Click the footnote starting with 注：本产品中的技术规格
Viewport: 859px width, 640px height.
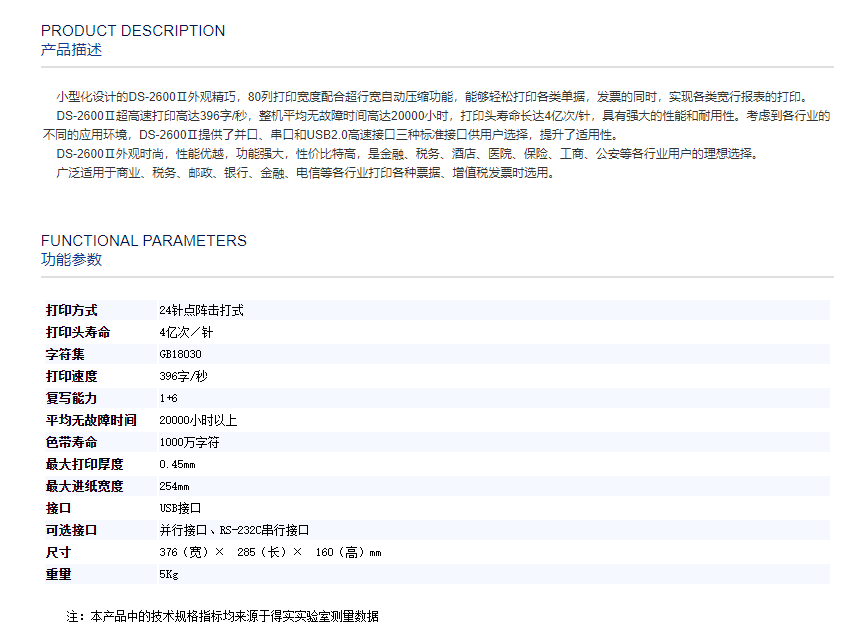coord(222,616)
